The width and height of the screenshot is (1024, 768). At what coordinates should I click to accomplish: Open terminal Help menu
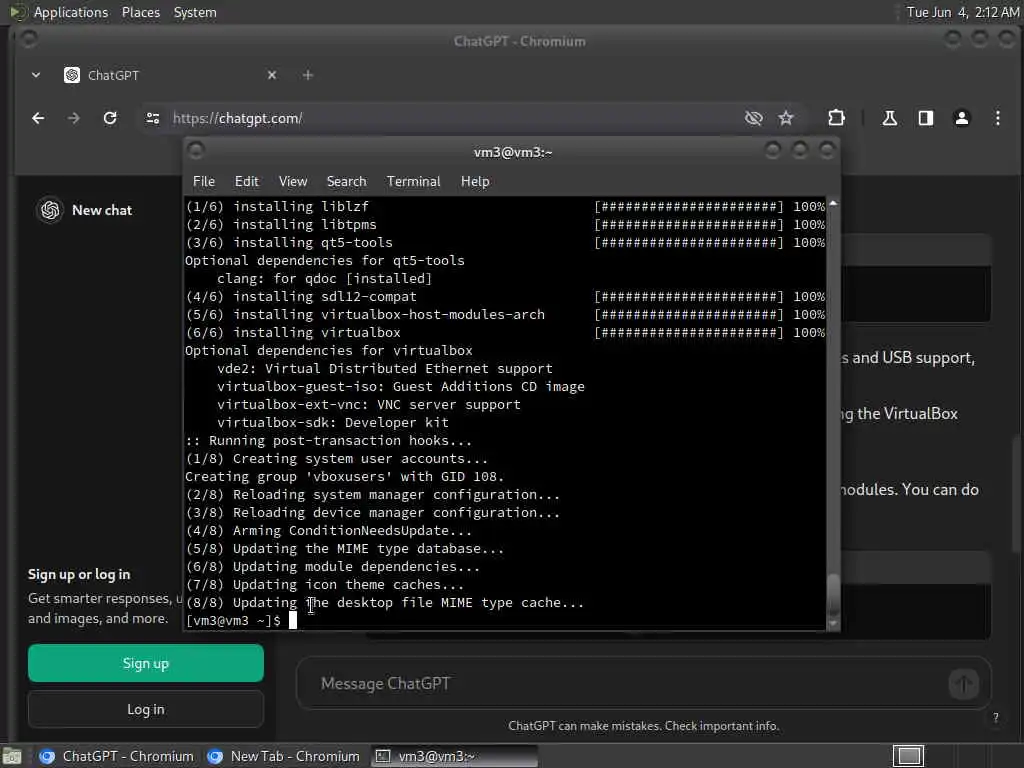click(x=475, y=182)
